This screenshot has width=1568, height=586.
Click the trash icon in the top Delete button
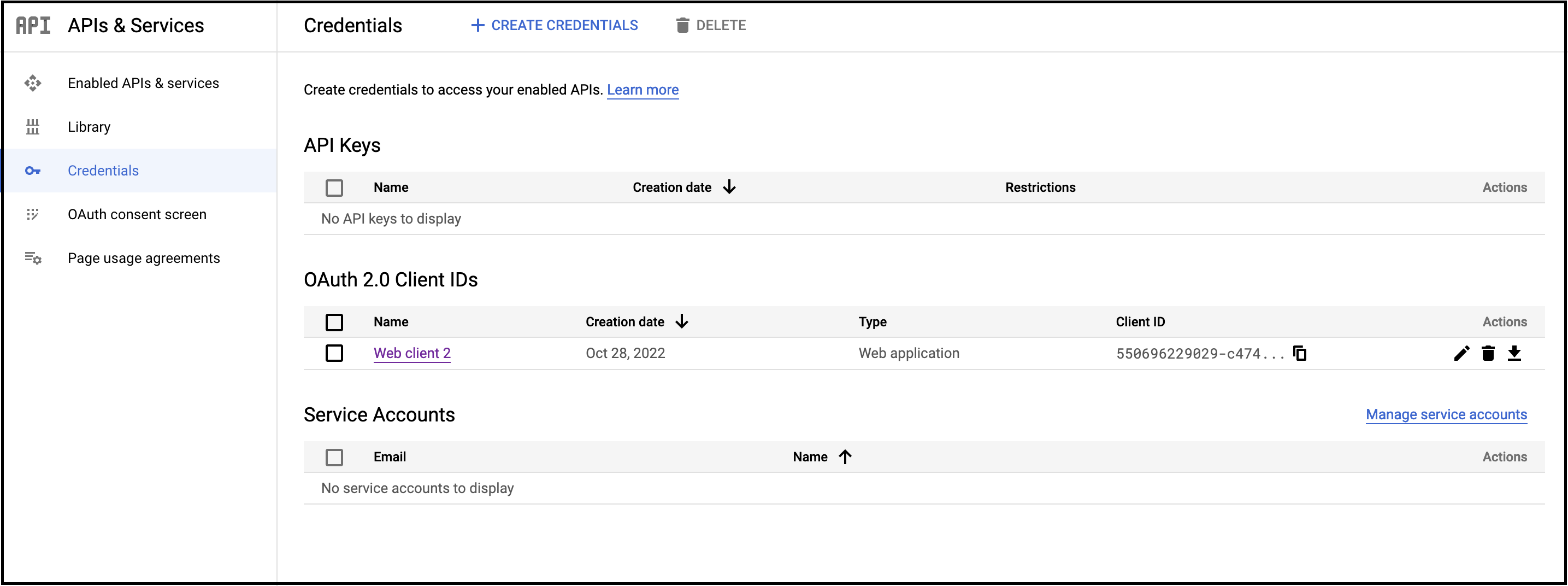(682, 25)
